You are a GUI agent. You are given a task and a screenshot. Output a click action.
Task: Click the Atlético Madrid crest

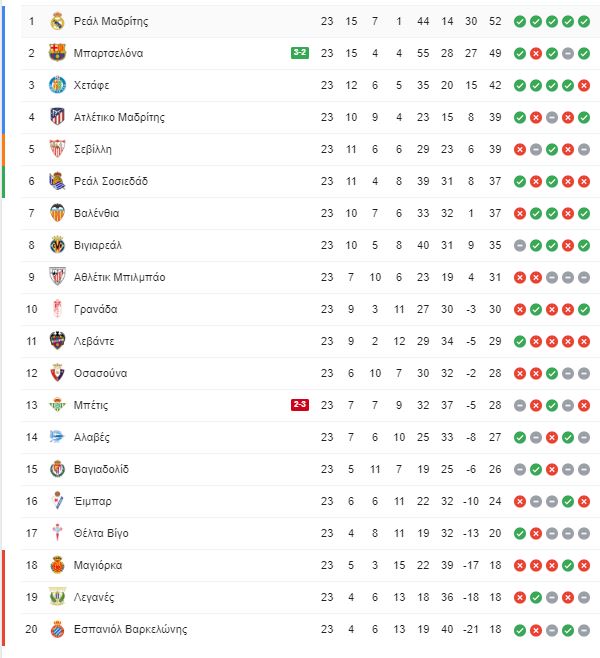[57, 117]
